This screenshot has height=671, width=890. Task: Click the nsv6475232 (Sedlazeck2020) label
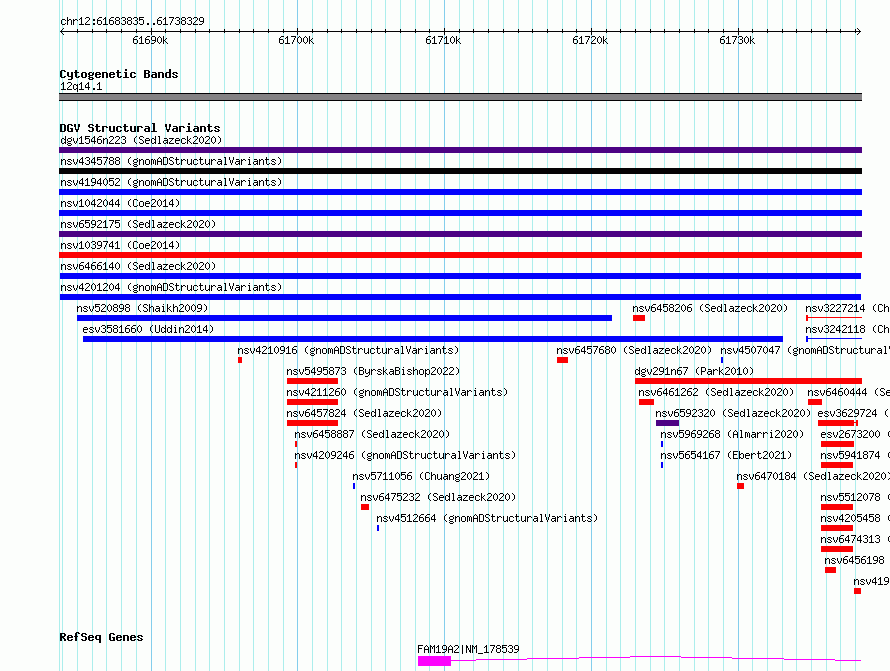click(438, 497)
